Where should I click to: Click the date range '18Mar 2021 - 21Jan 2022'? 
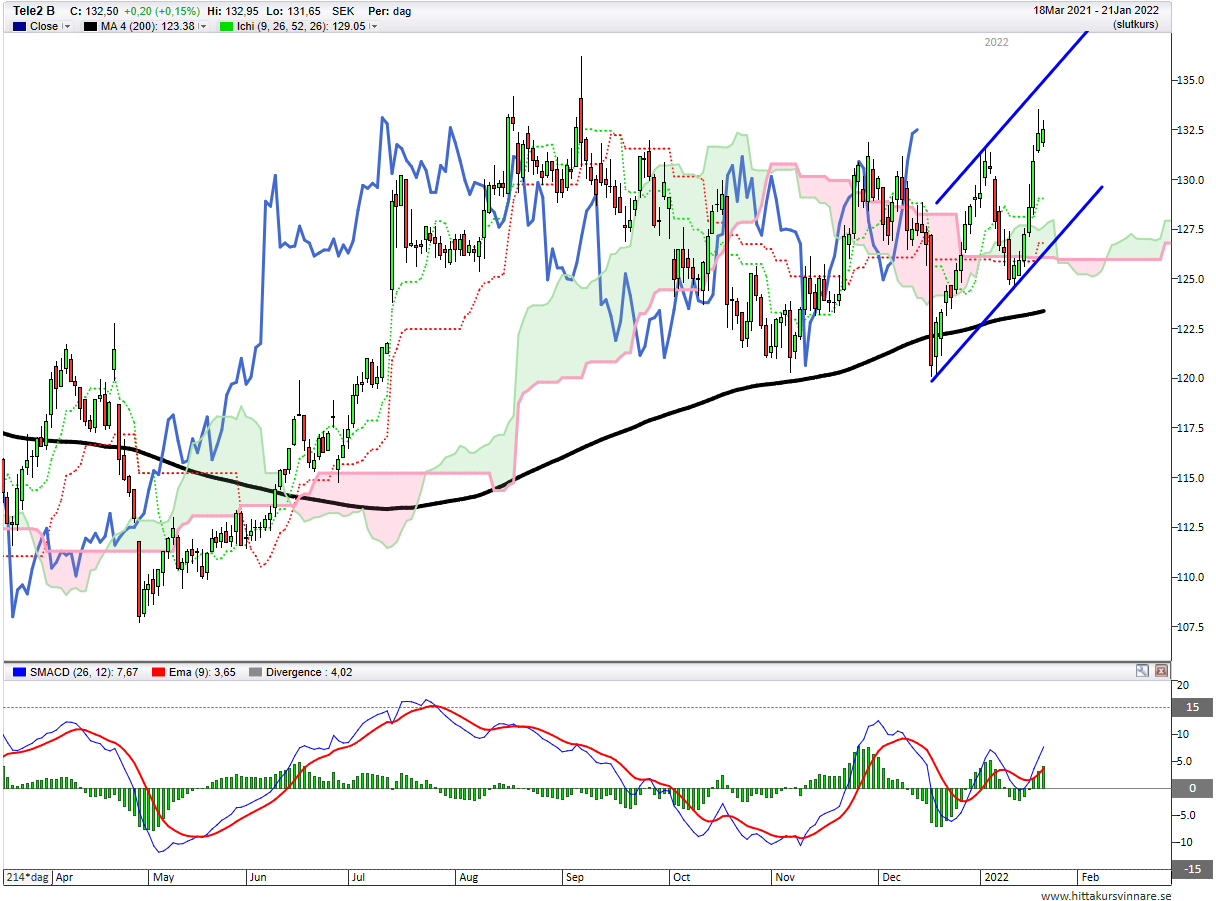(x=1096, y=10)
